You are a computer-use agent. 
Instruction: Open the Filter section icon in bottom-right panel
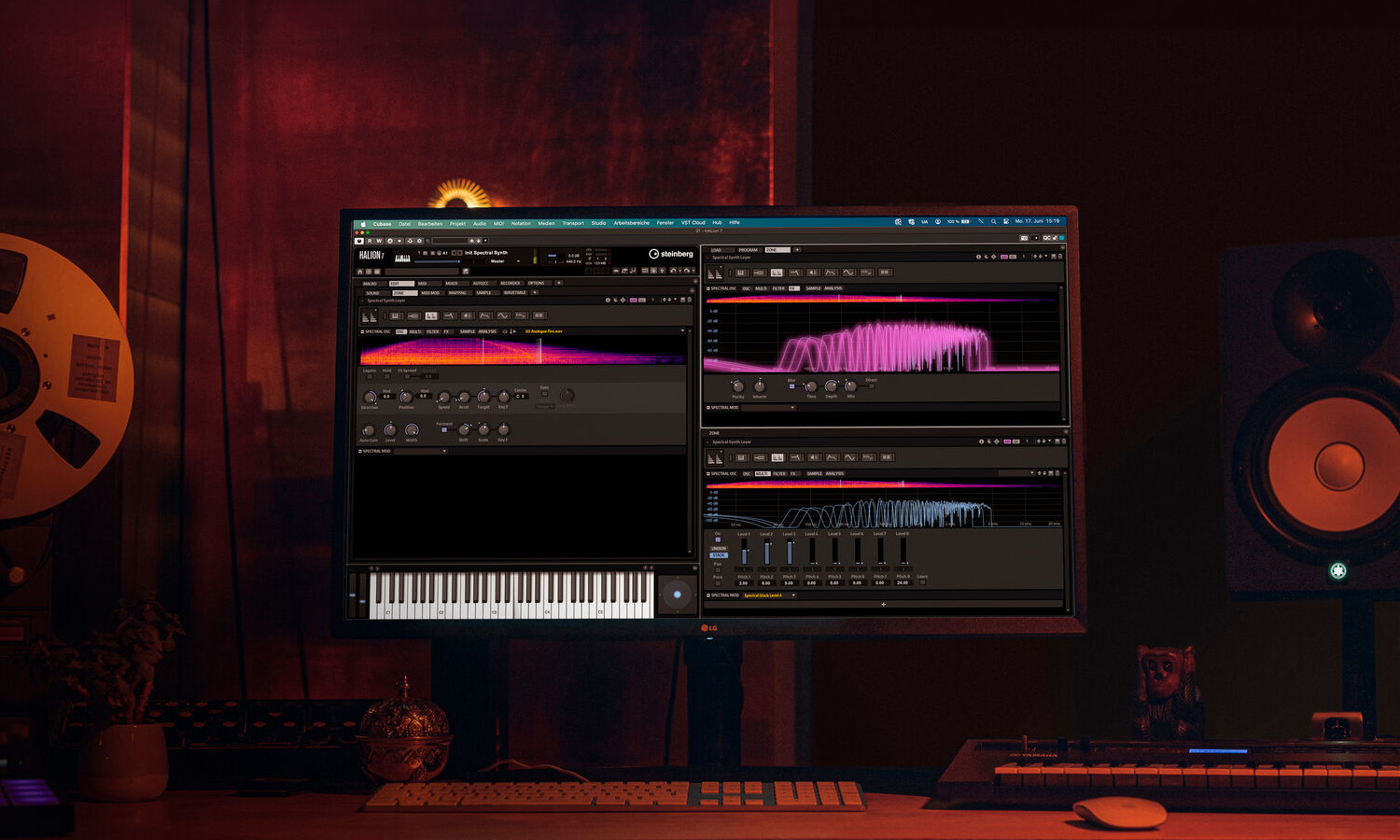(x=796, y=457)
